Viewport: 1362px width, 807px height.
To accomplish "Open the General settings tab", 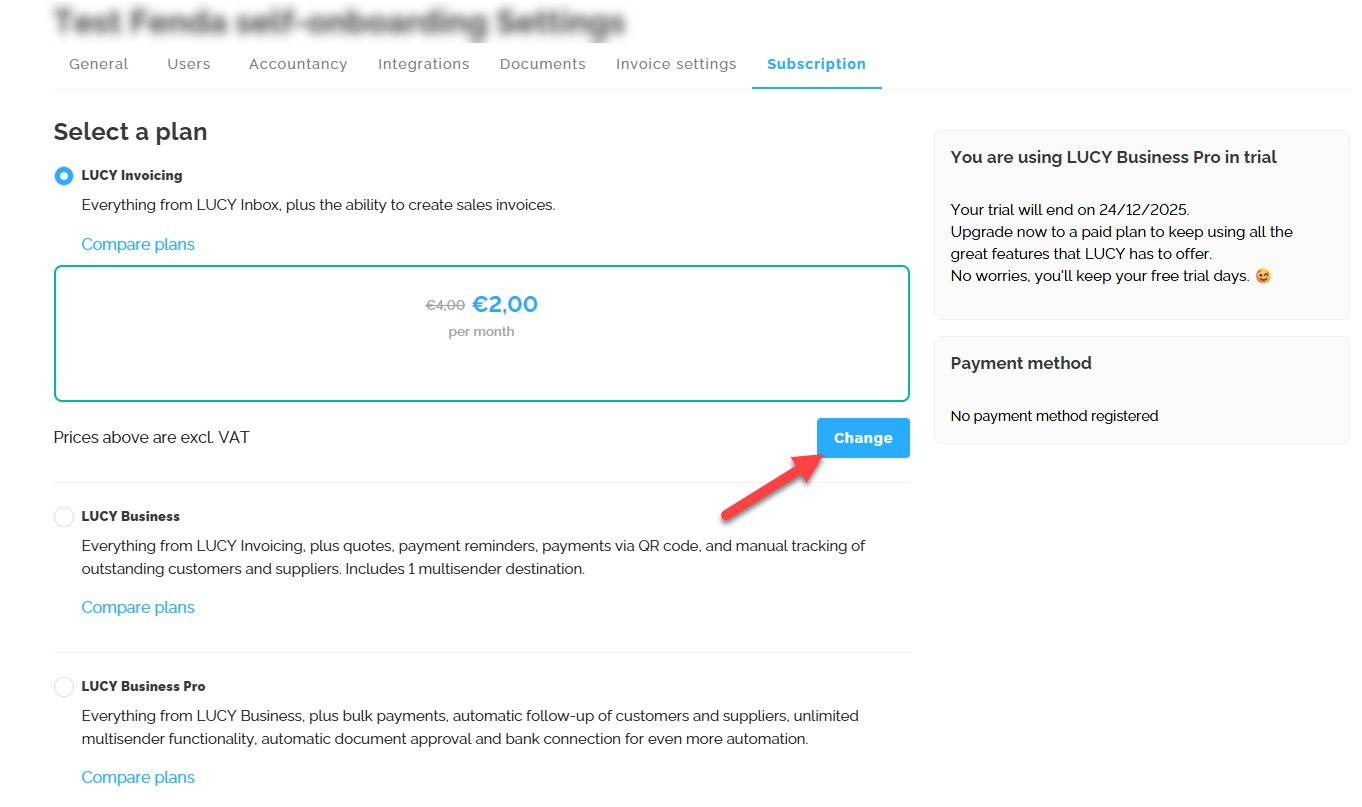I will pyautogui.click(x=98, y=64).
